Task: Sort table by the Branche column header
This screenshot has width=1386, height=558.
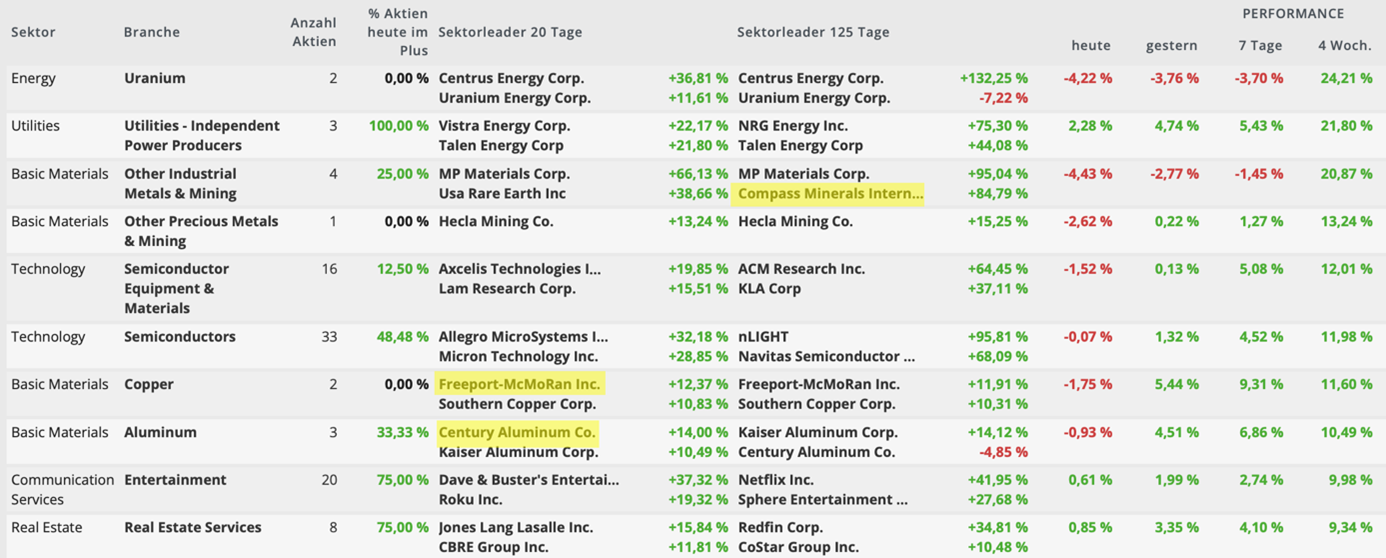Action: coord(152,32)
